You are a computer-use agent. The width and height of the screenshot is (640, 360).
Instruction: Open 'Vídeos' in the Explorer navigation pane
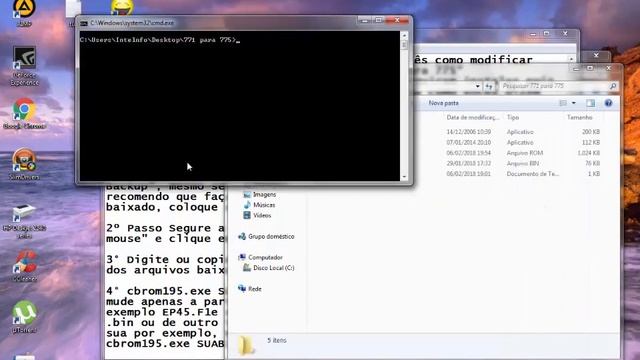[257, 216]
